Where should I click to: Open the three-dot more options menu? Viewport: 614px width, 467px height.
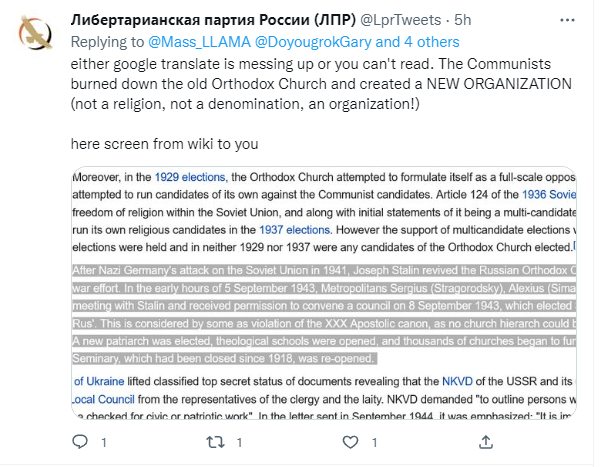coord(567,20)
